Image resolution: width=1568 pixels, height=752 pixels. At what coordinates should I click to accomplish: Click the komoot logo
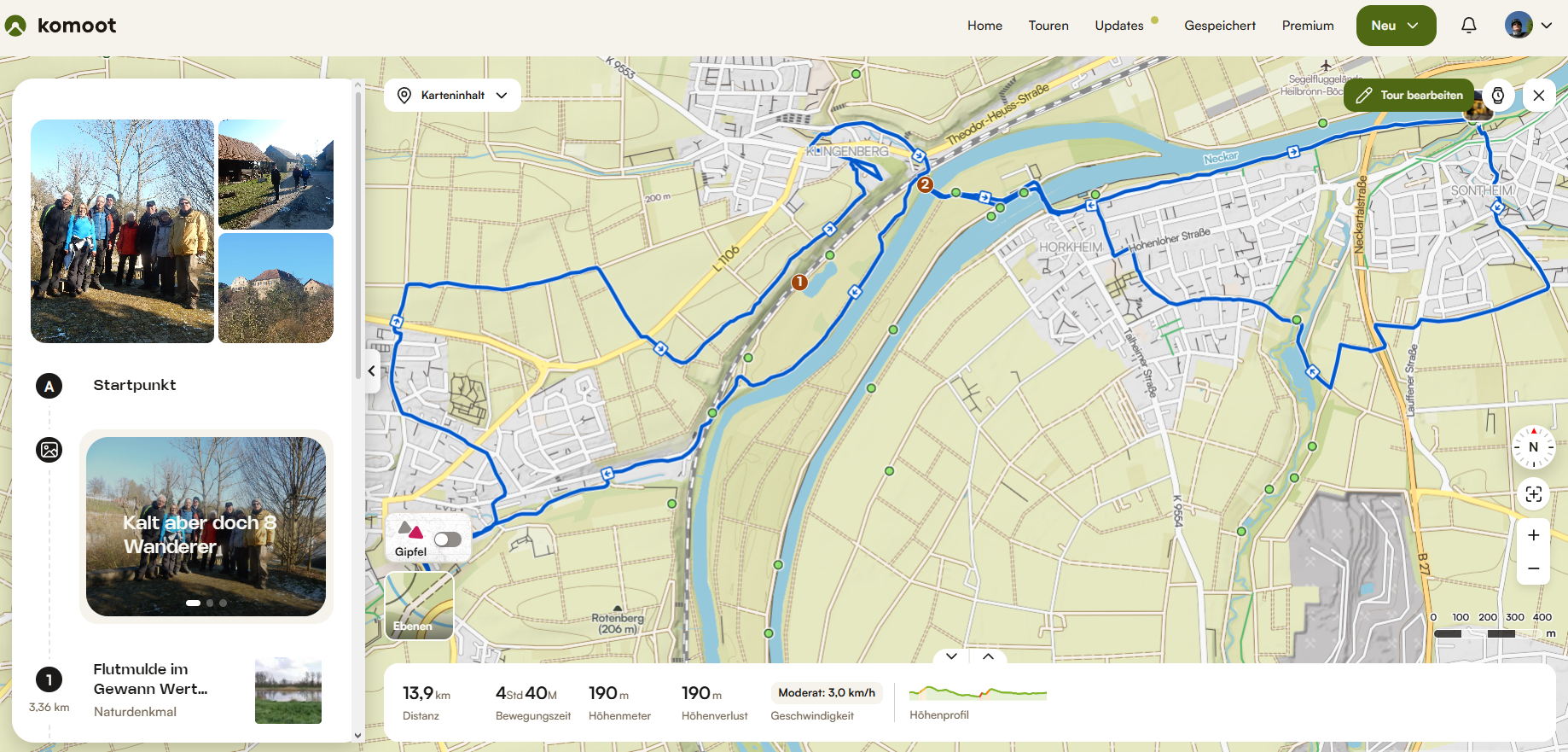[x=61, y=26]
